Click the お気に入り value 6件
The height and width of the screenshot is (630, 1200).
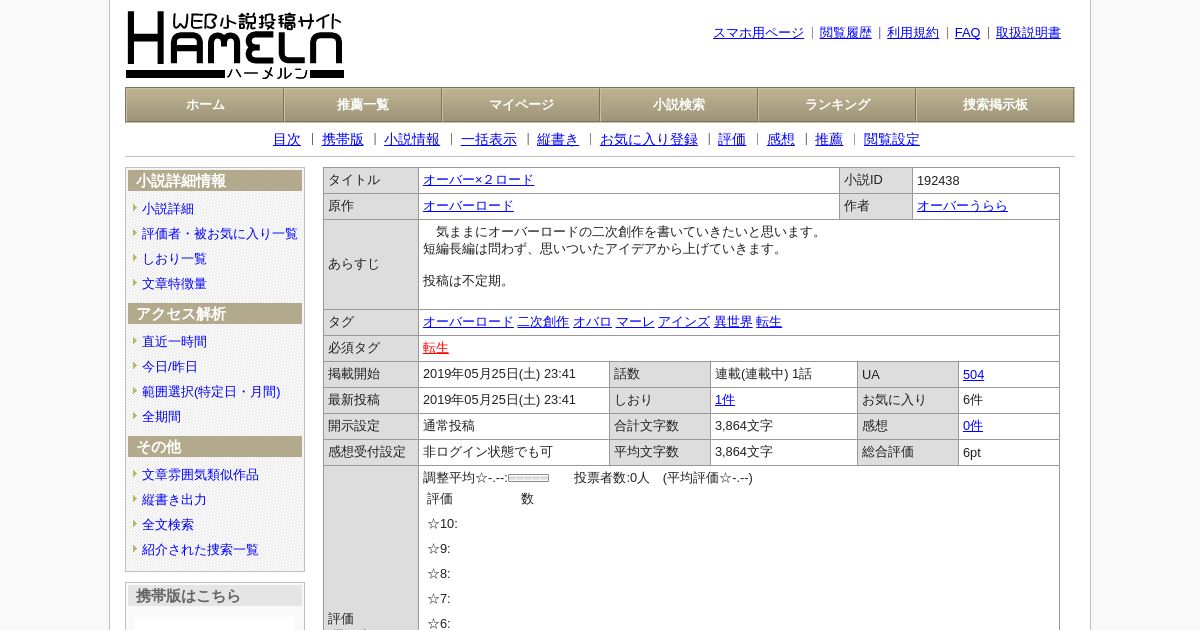973,400
